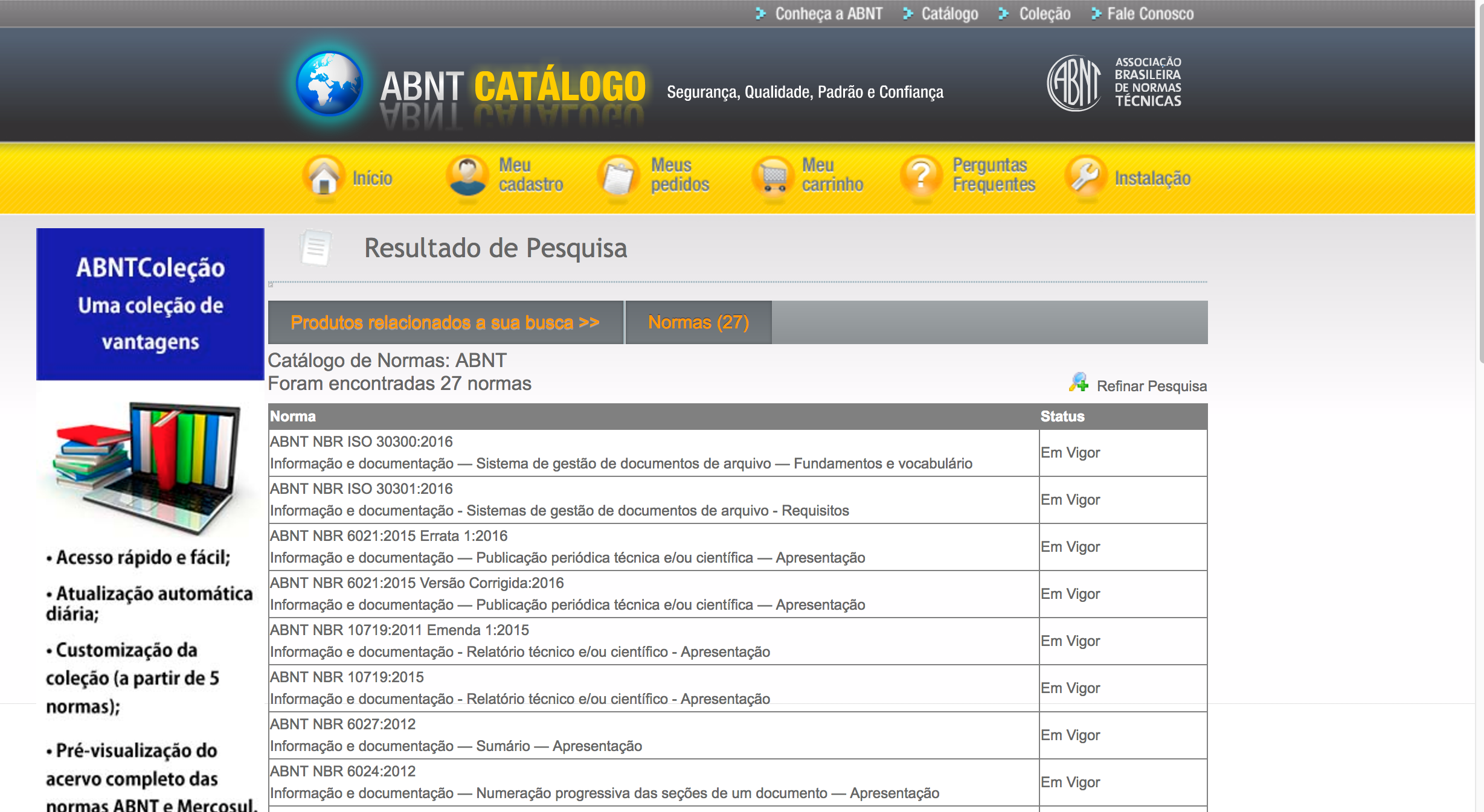Click the blue globe logo icon

[329, 83]
